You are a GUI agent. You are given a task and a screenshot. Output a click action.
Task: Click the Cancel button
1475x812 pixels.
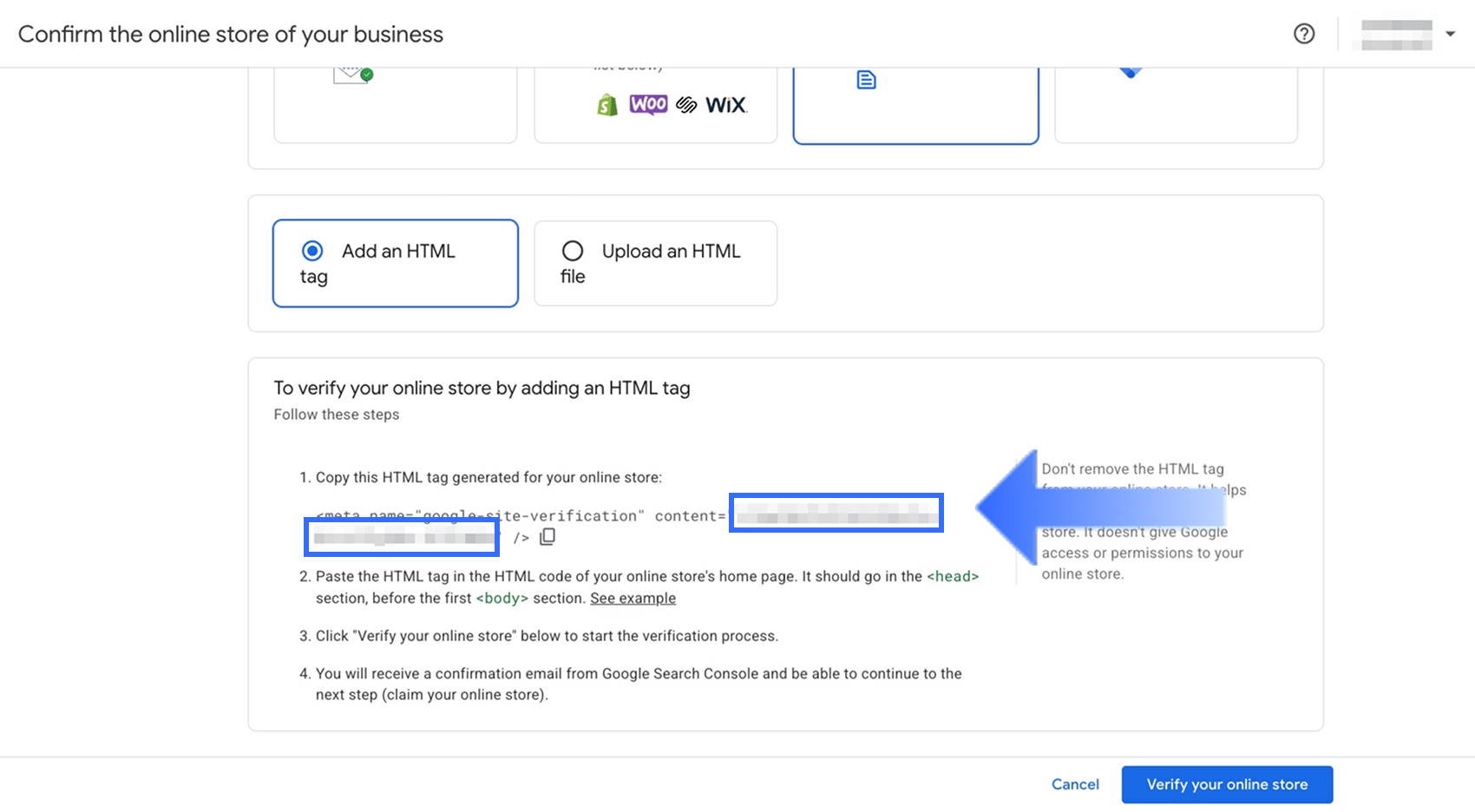(x=1075, y=784)
